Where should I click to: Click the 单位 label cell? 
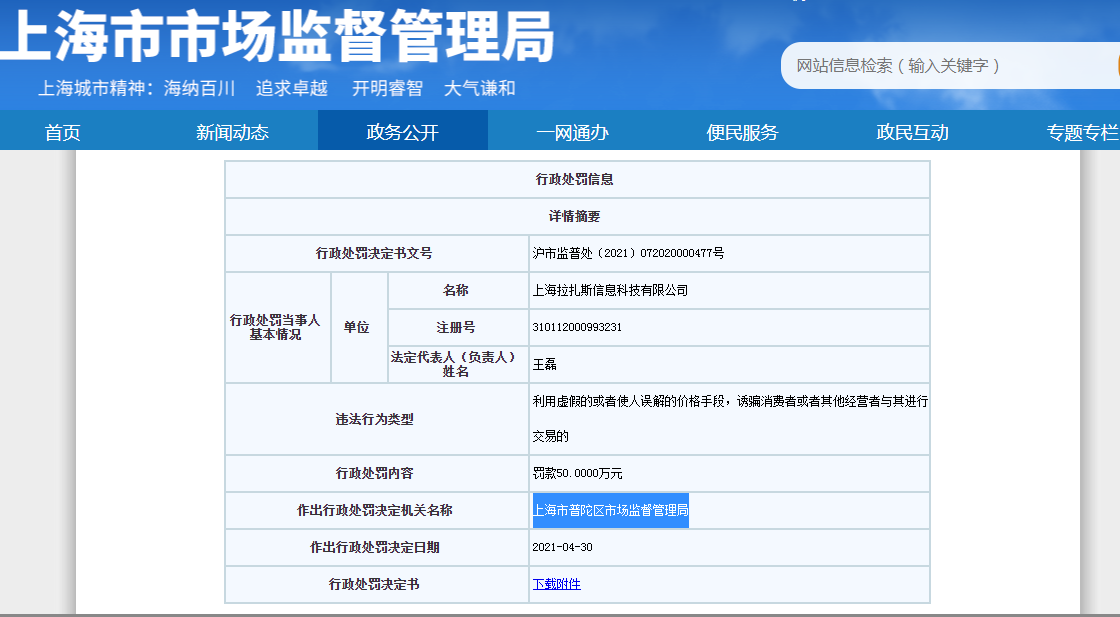359,328
